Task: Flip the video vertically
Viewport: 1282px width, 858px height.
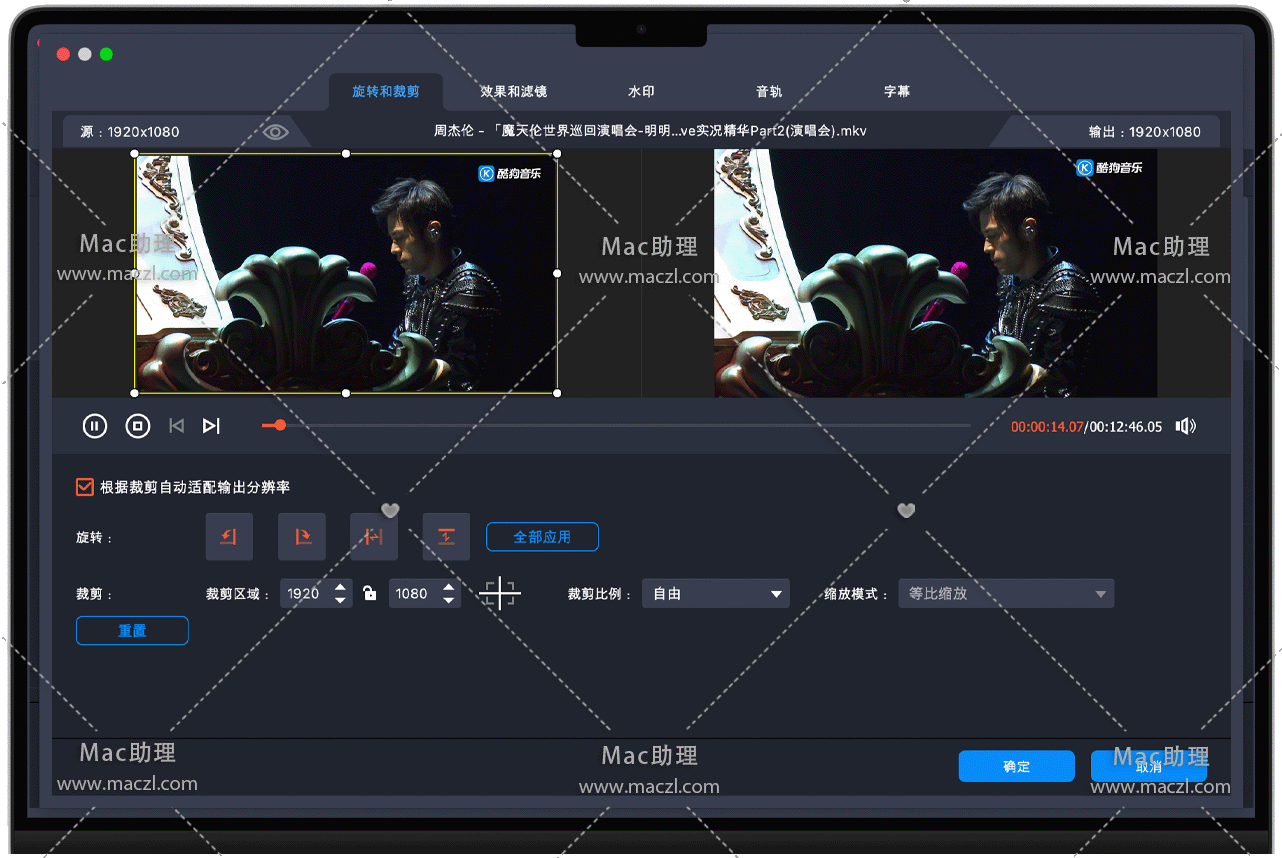Action: point(446,537)
